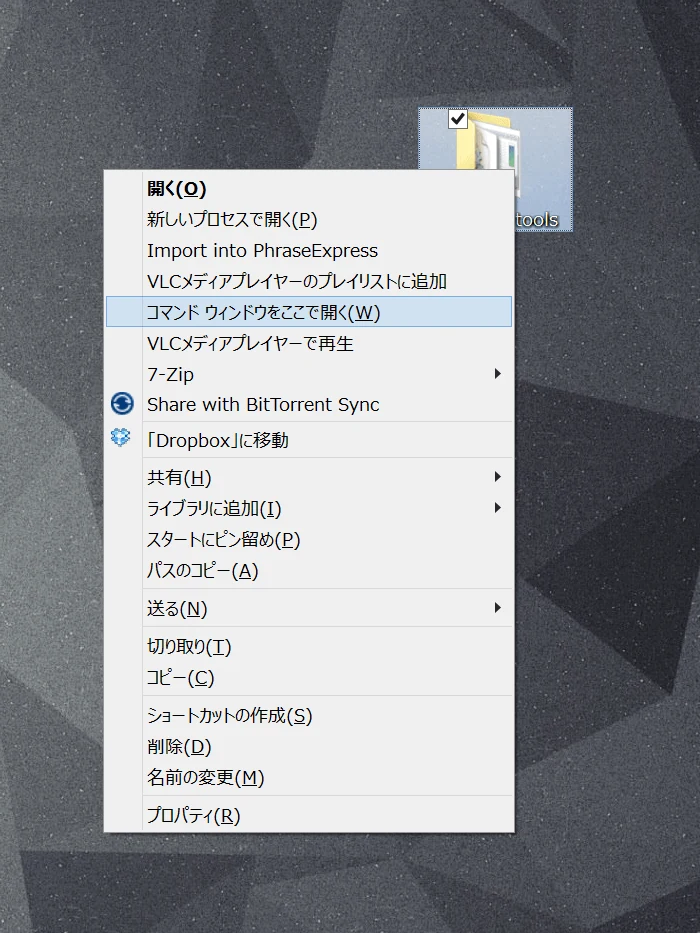This screenshot has width=700, height=933.
Task: Click the Dropbox icon in context menu
Action: 121,438
